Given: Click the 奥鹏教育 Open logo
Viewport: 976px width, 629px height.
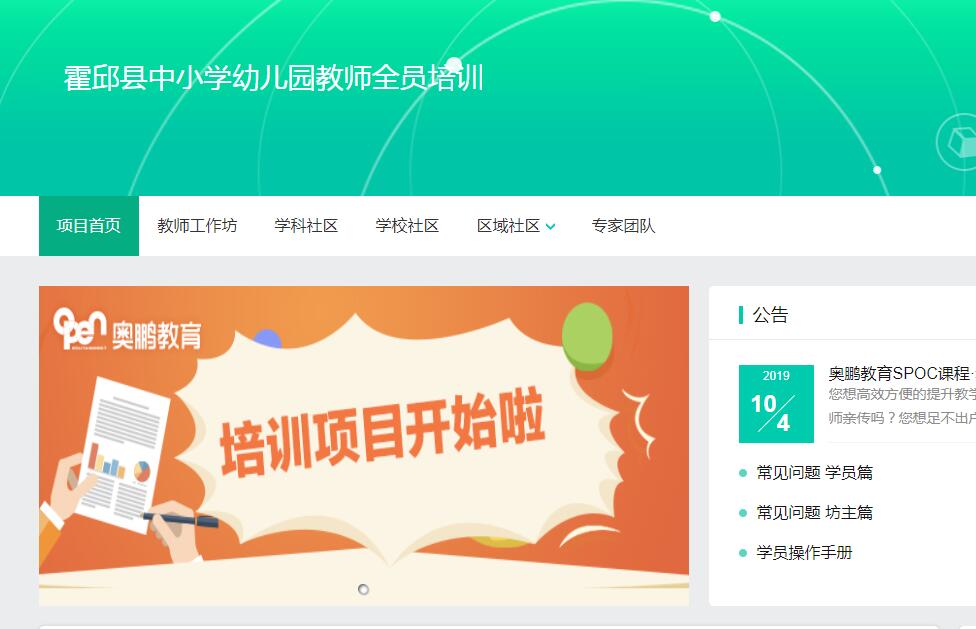Looking at the screenshot, I should click(x=127, y=330).
